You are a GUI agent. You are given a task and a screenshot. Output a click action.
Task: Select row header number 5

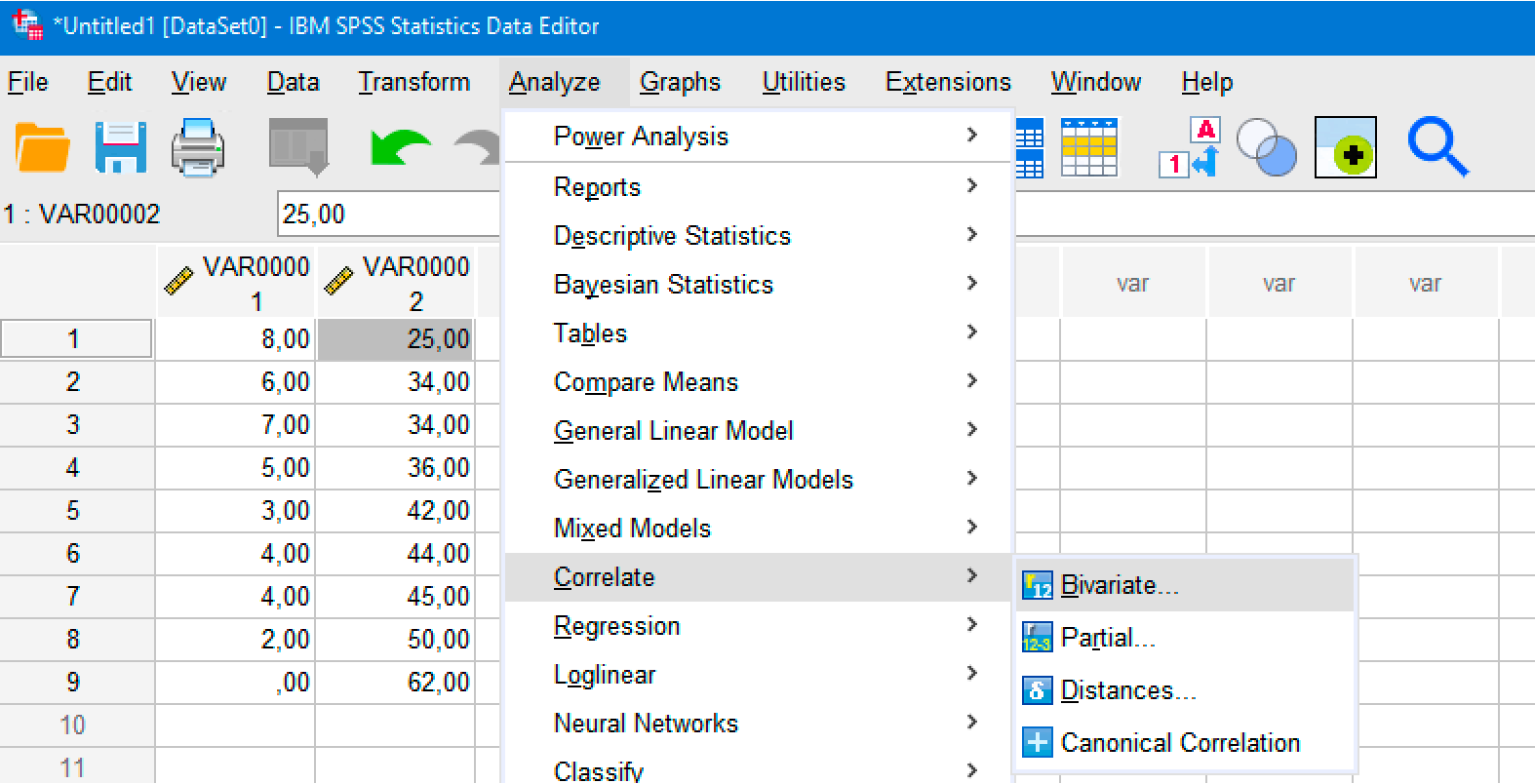(x=76, y=511)
